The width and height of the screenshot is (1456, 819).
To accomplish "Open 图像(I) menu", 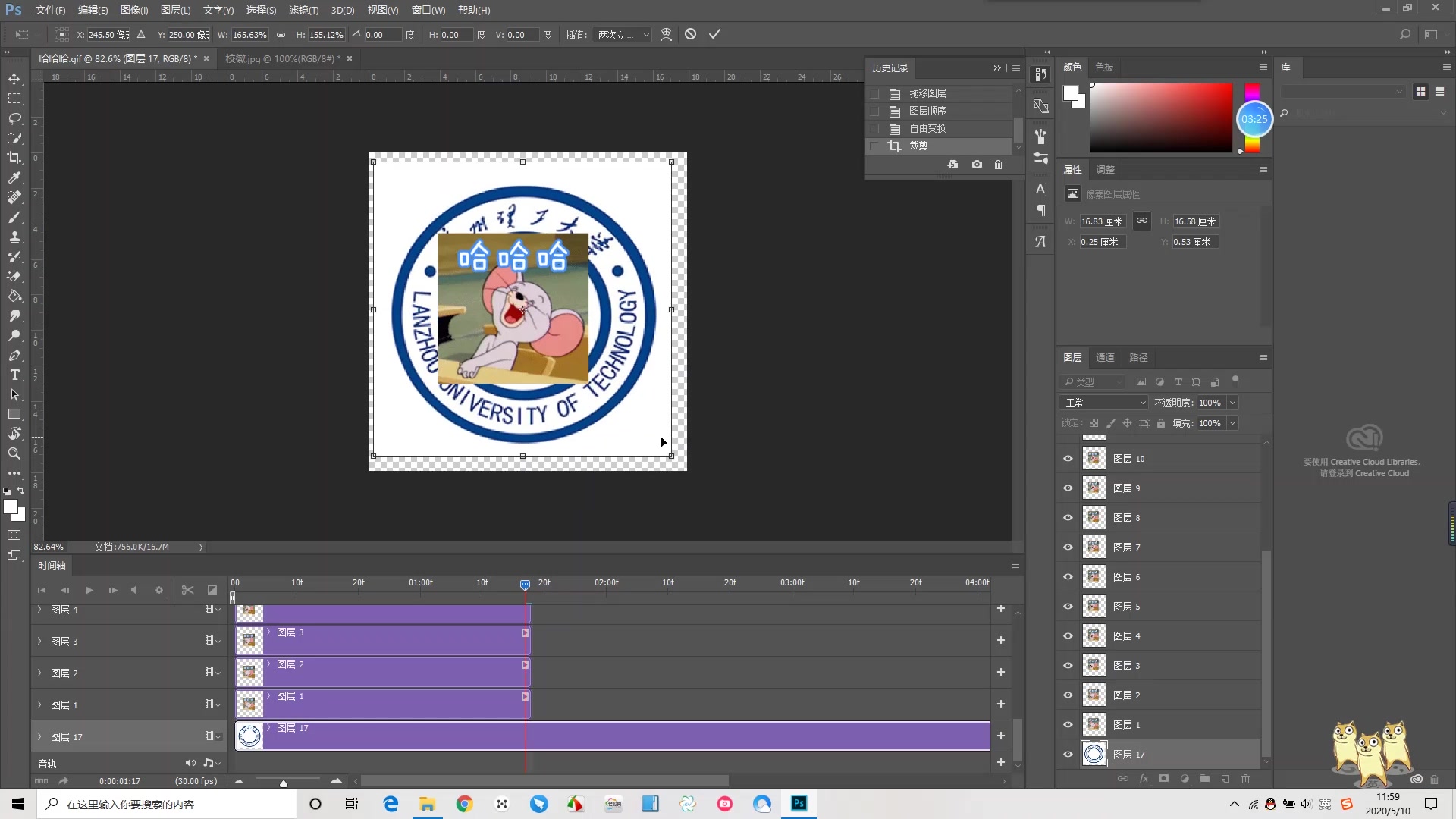I will [x=134, y=10].
